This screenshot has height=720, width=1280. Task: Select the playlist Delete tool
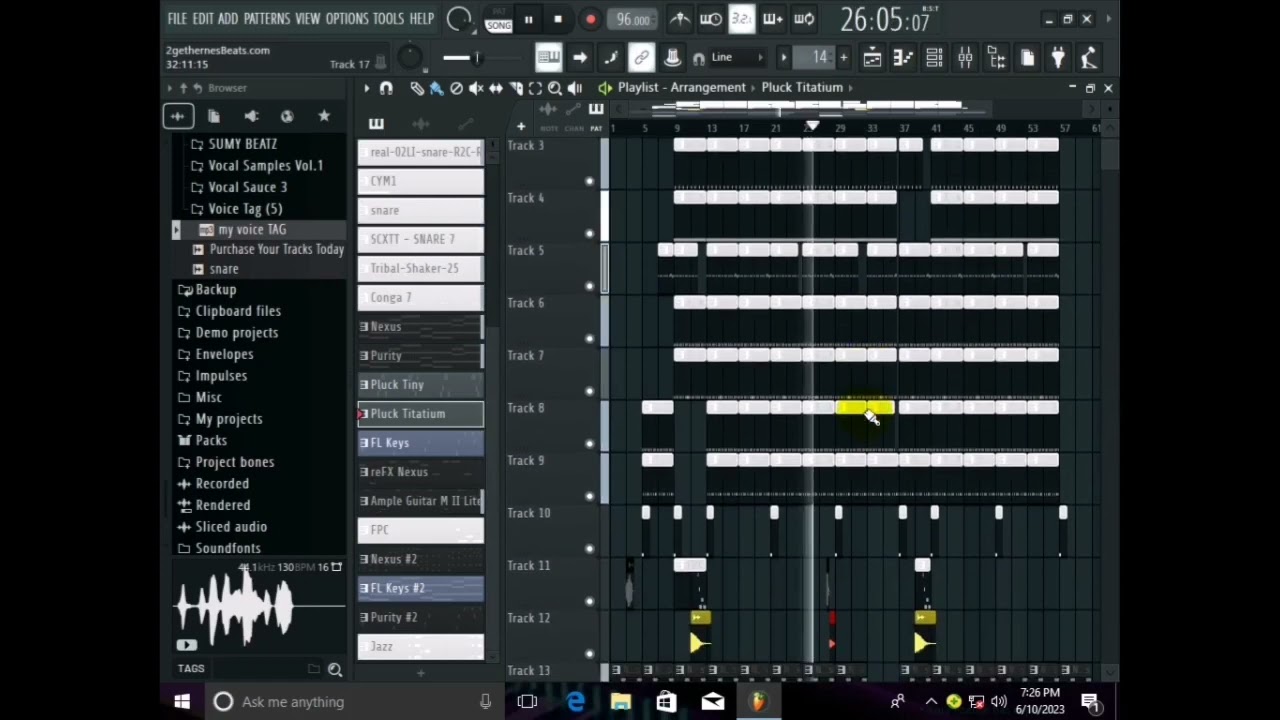(x=457, y=89)
